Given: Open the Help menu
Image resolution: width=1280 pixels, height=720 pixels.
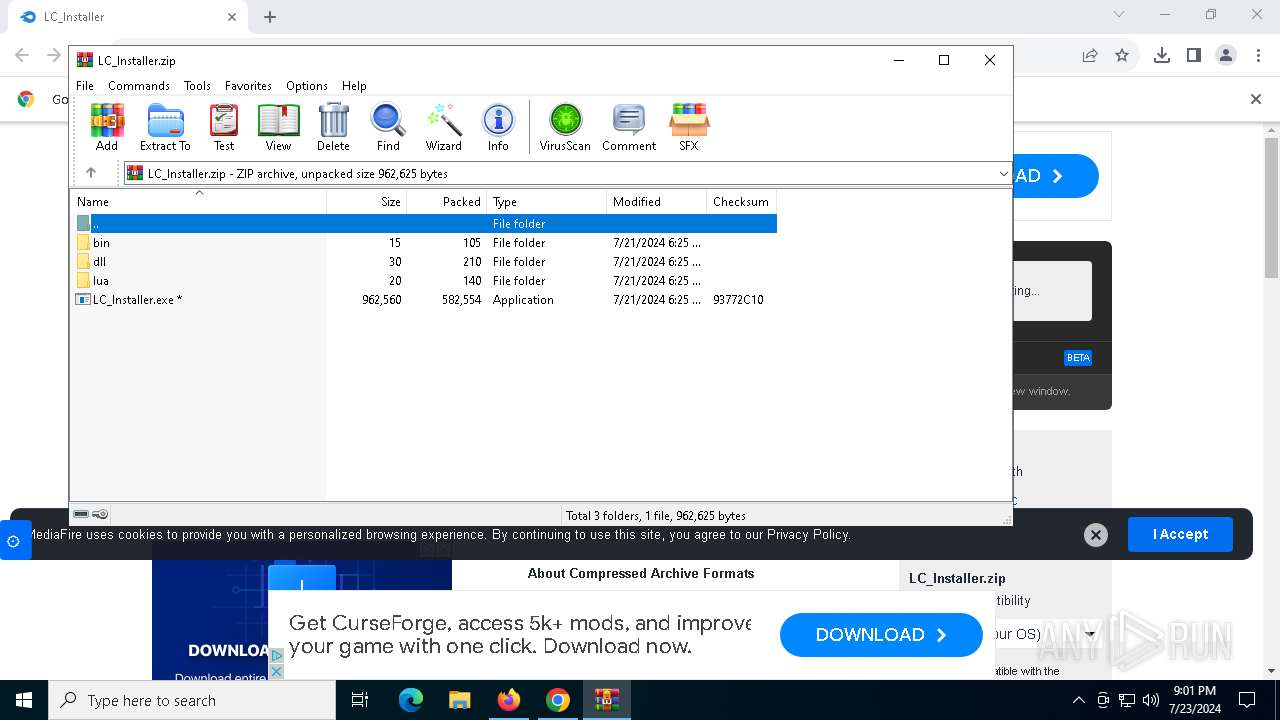Looking at the screenshot, I should click(x=354, y=86).
